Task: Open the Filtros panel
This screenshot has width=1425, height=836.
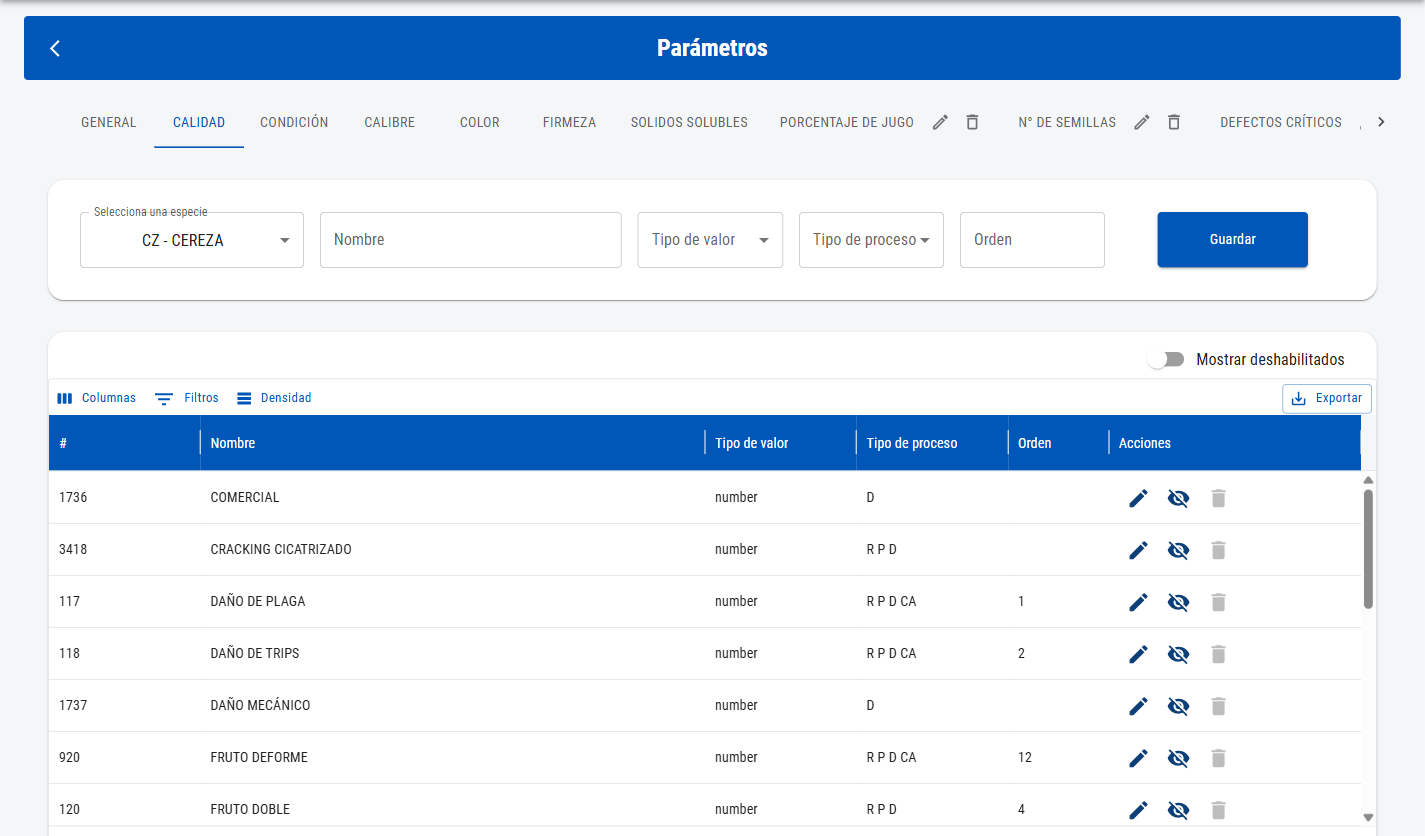Action: click(187, 398)
